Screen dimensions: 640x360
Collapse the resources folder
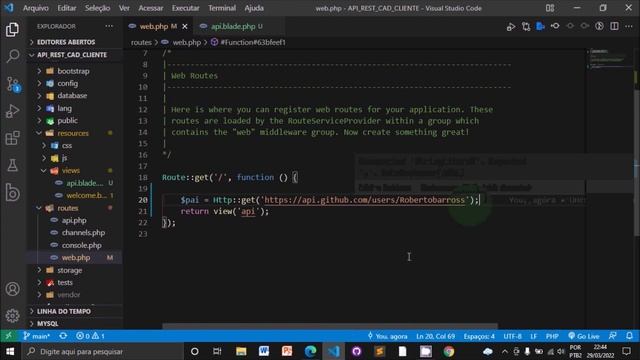(x=74, y=133)
